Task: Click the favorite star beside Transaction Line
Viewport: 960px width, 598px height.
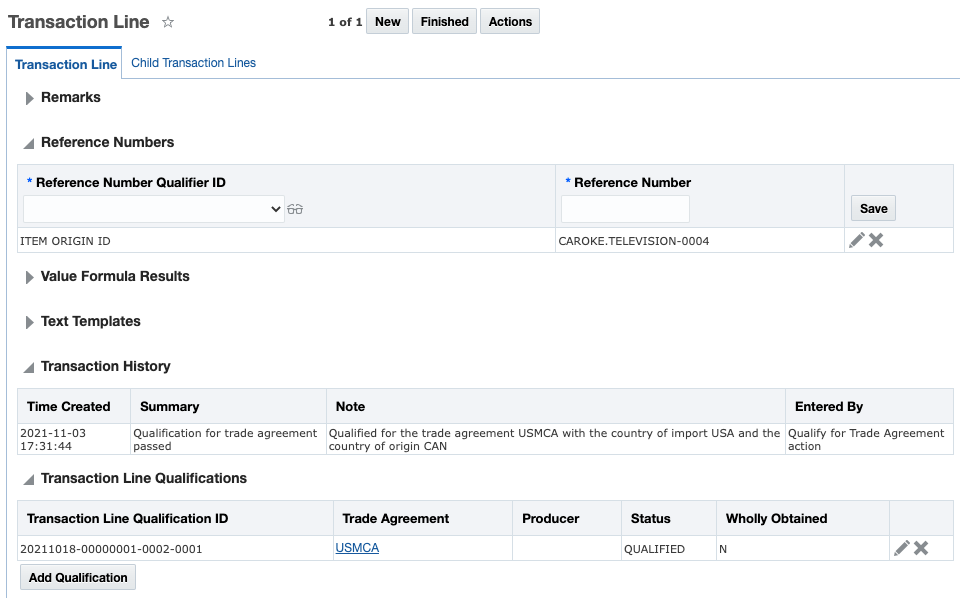Action: pos(168,22)
